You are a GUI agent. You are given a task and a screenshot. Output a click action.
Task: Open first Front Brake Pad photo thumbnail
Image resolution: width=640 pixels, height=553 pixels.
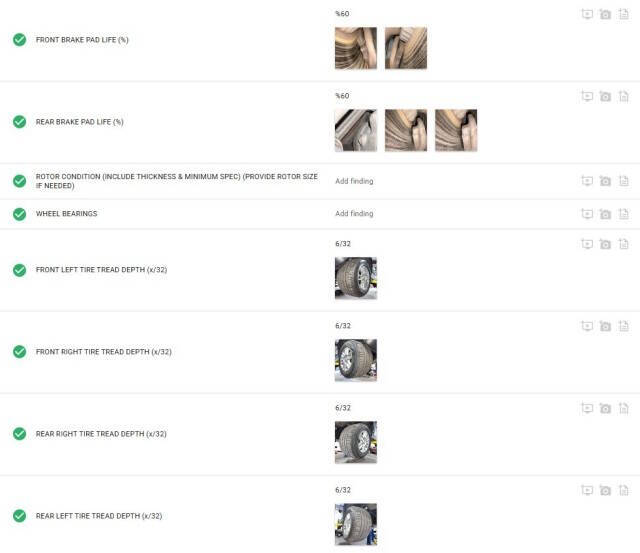coord(356,48)
